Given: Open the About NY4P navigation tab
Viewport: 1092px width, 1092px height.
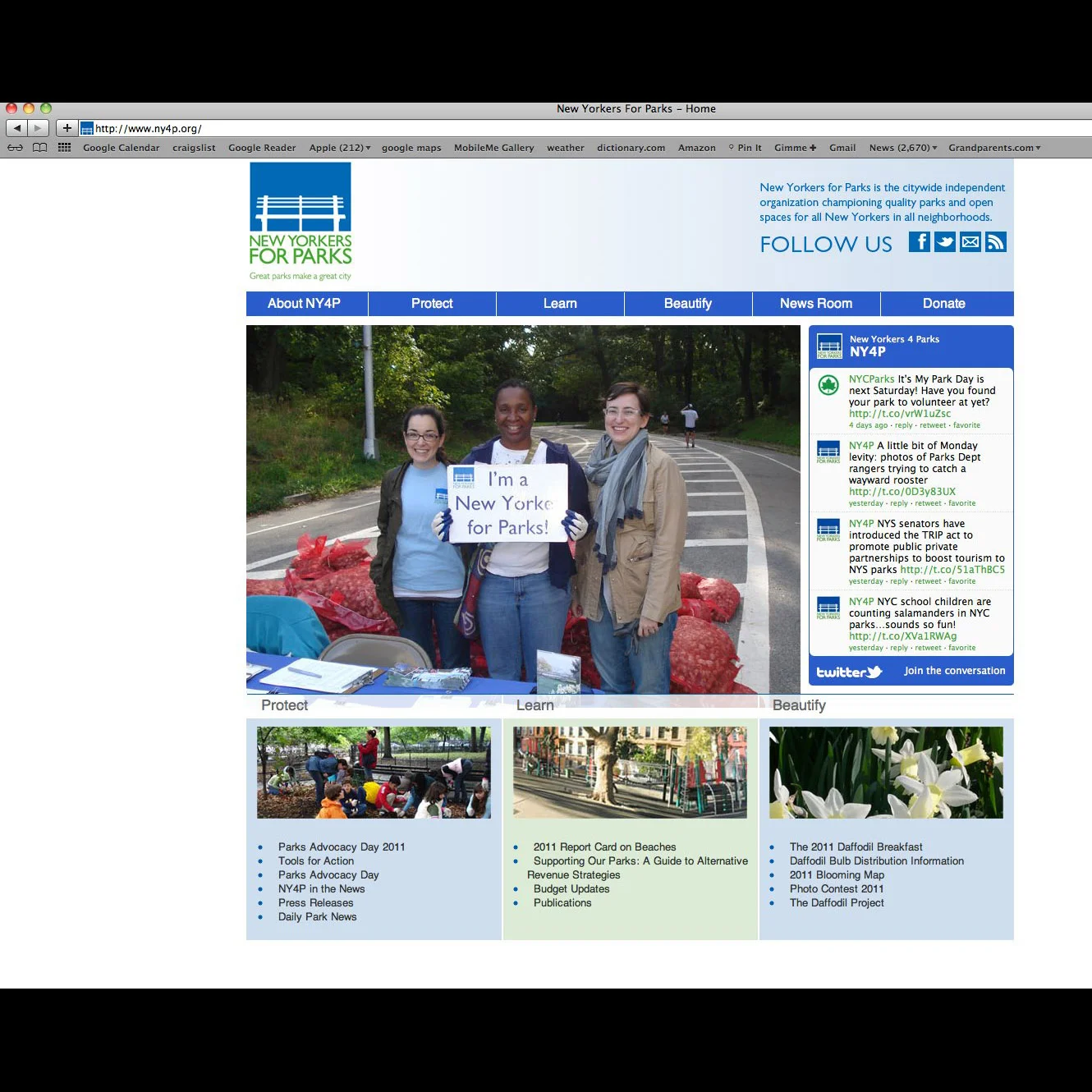Looking at the screenshot, I should point(307,304).
